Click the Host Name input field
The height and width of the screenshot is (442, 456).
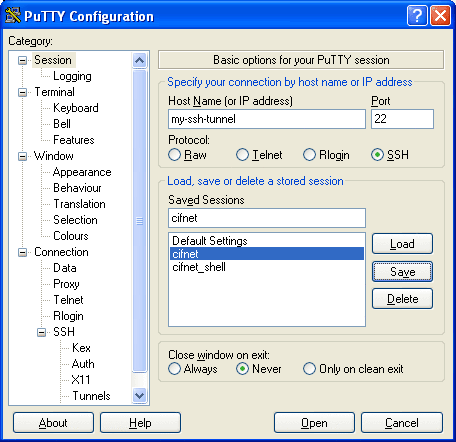pyautogui.click(x=267, y=119)
